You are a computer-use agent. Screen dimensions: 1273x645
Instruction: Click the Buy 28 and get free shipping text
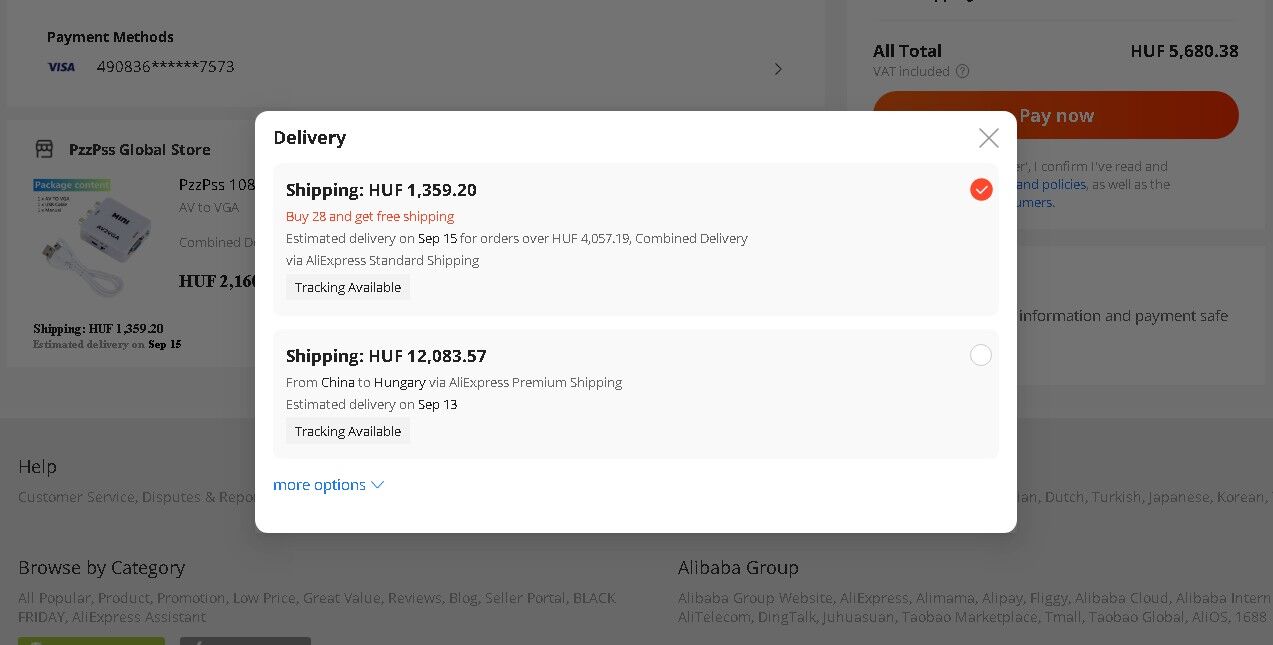(370, 216)
